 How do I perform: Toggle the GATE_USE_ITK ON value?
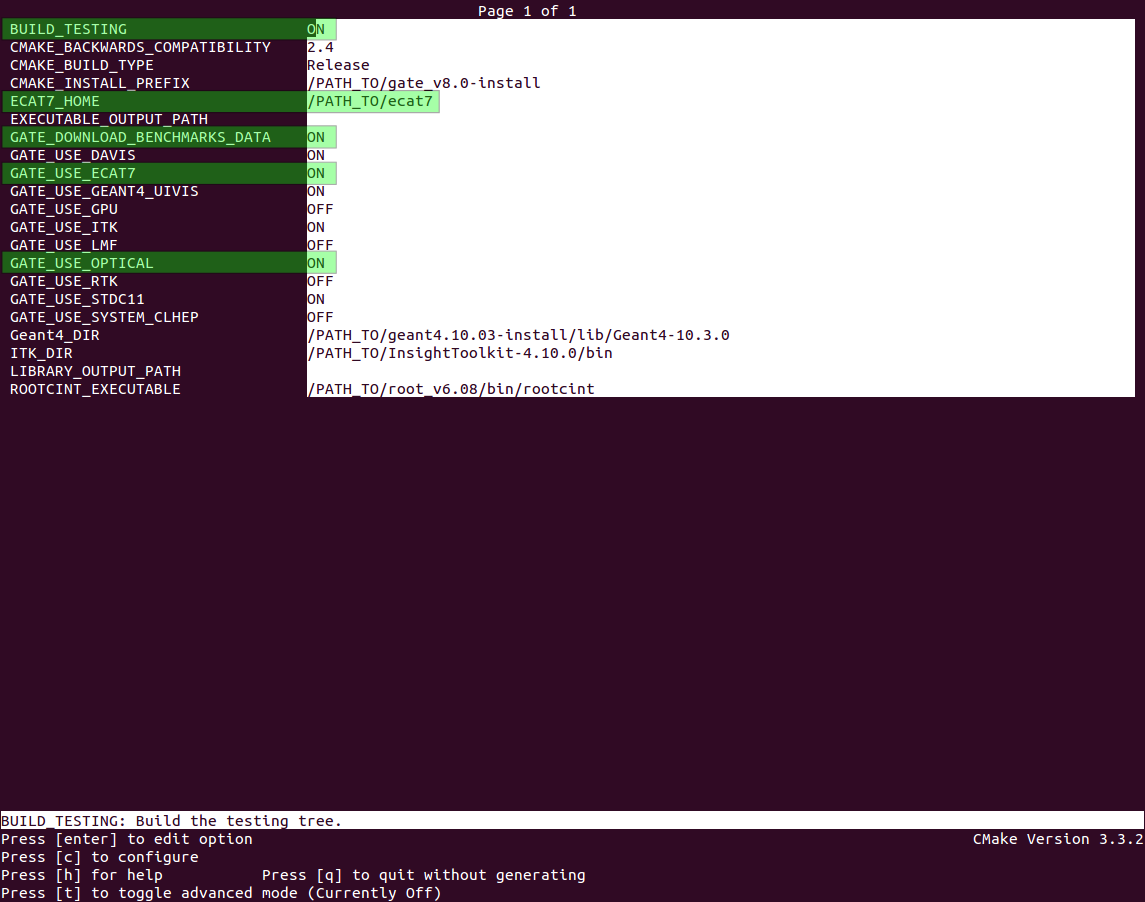click(316, 227)
